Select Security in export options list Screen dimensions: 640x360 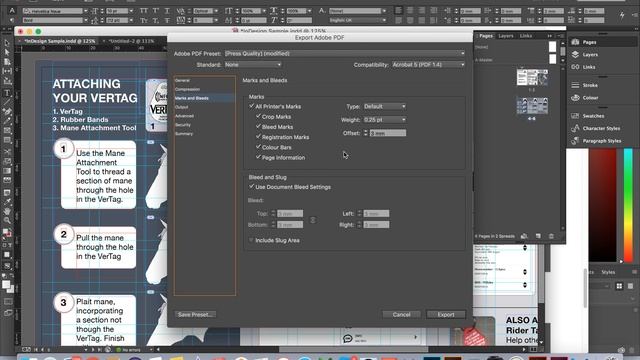pos(183,125)
